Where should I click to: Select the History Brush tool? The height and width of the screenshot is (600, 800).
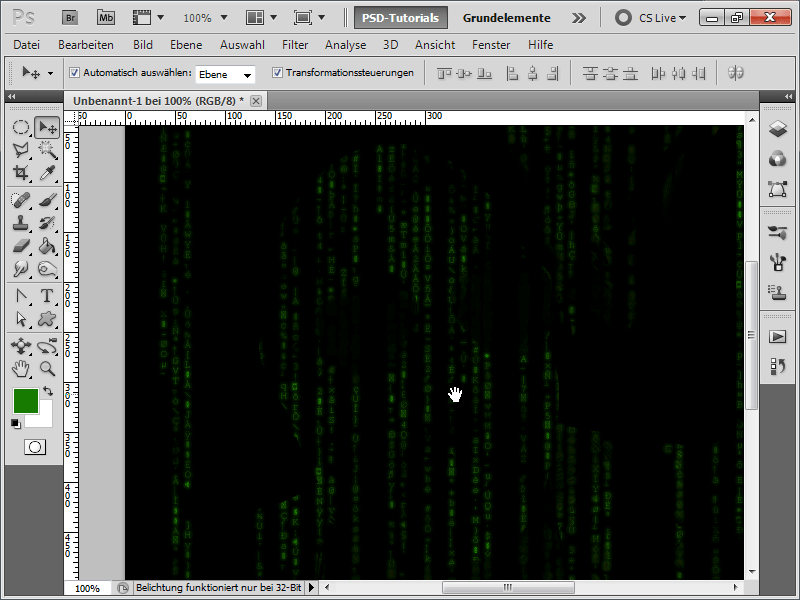click(47, 223)
